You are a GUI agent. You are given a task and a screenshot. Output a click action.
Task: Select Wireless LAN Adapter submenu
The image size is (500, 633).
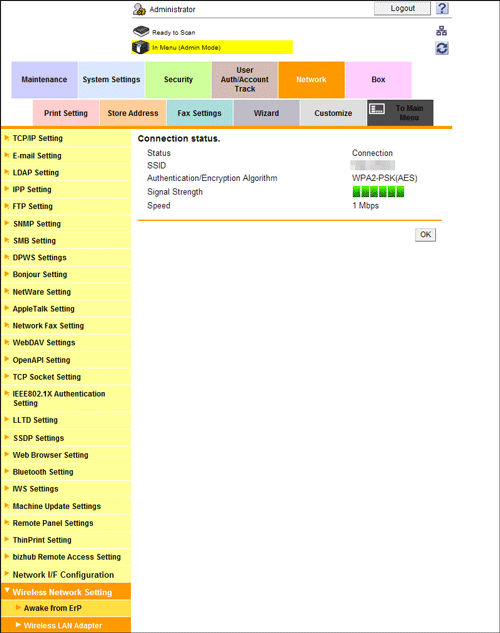[66, 625]
